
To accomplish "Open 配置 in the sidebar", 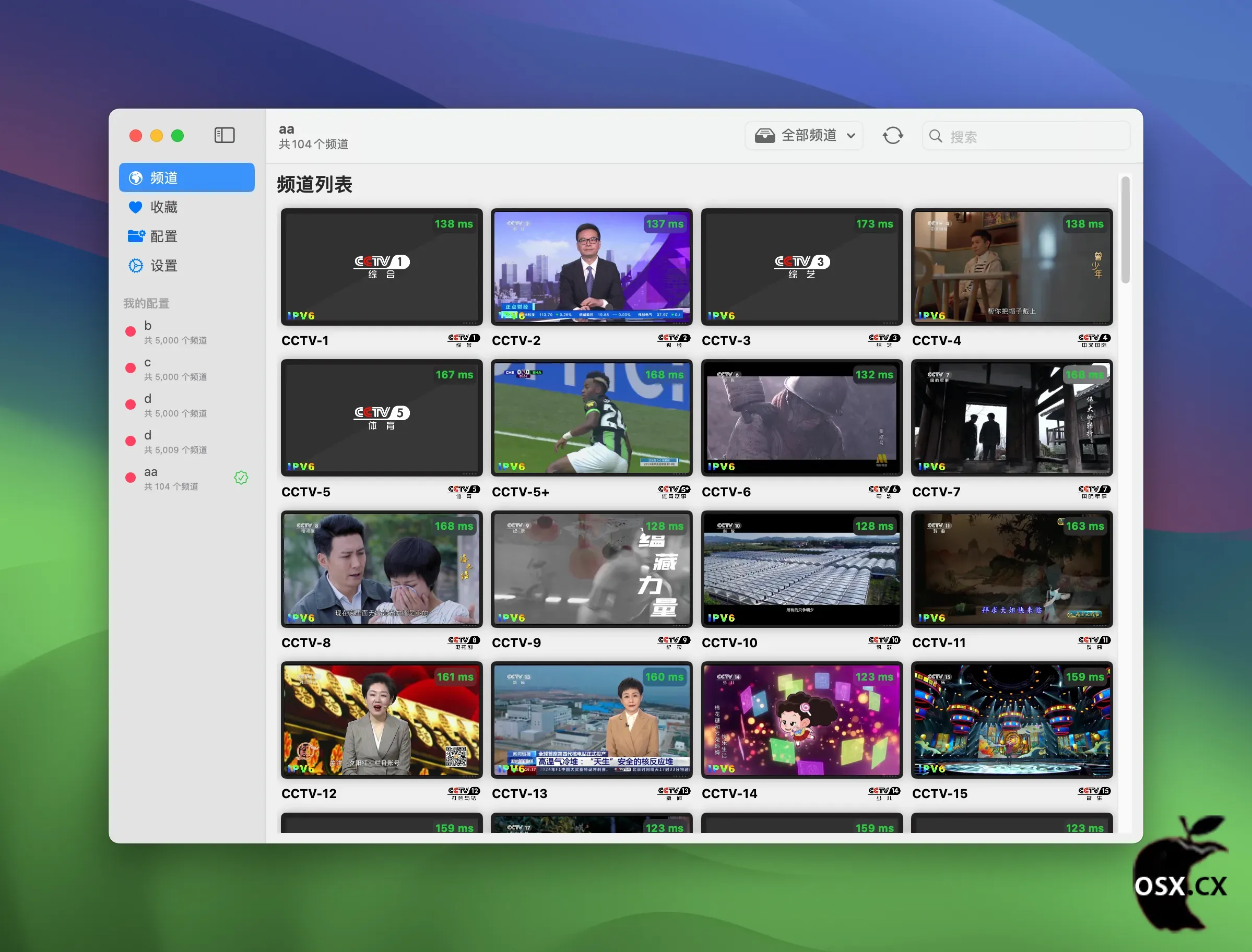I will [186, 236].
